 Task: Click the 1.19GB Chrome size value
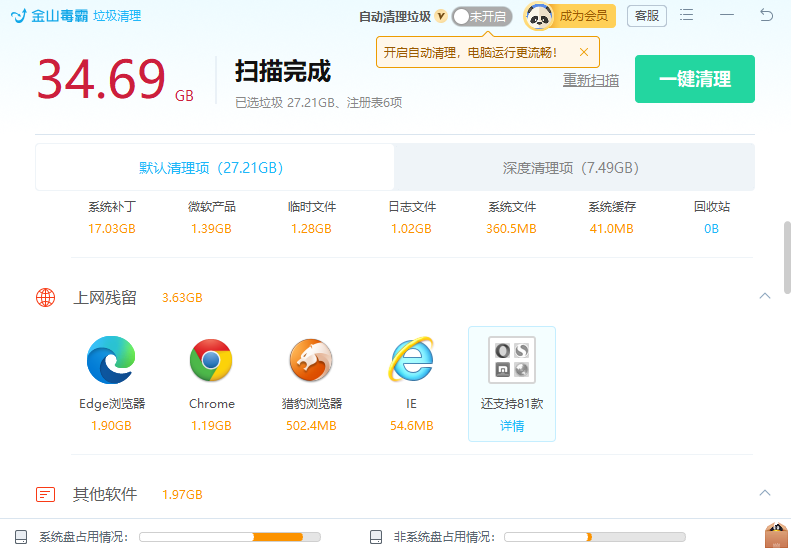pos(211,426)
